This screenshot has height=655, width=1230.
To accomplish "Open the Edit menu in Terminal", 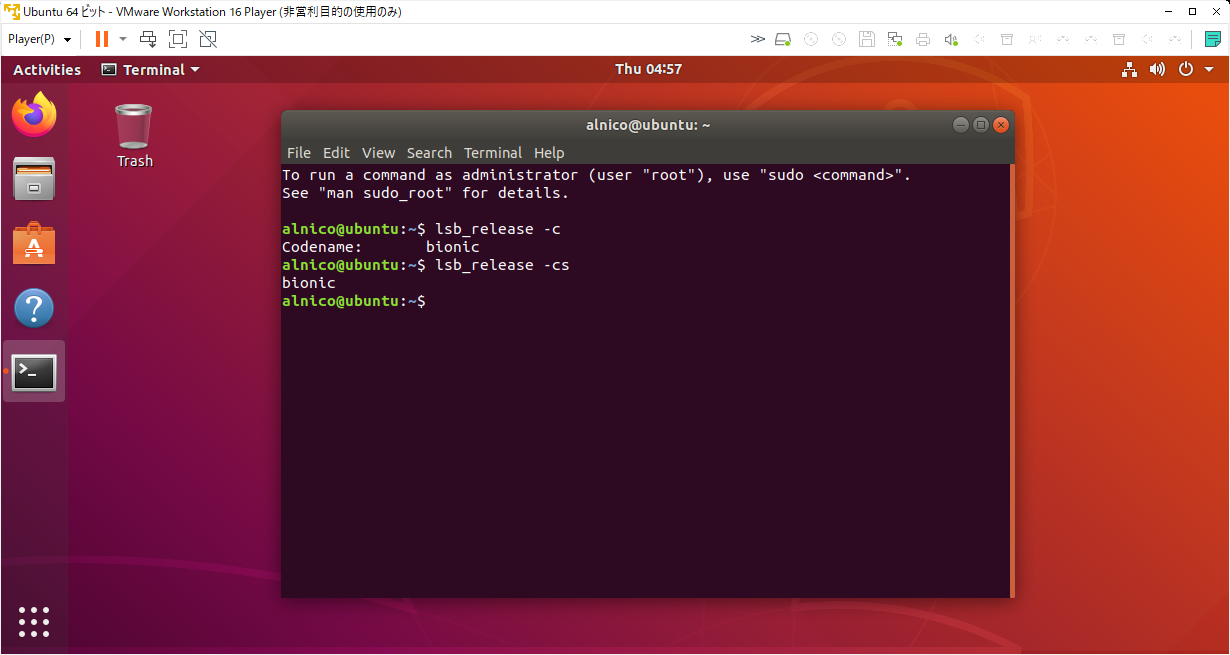I will point(336,153).
